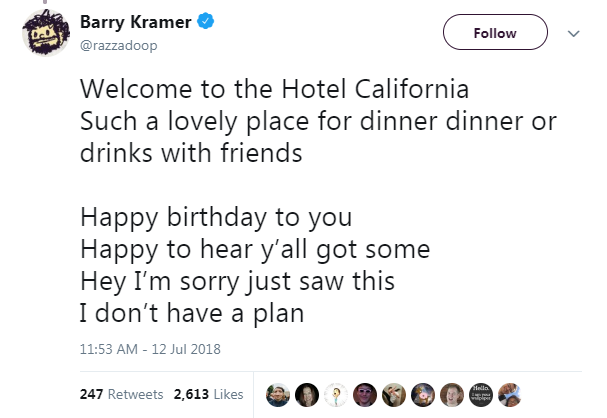Click Barry Kramer's profile avatar
This screenshot has width=607, height=418.
click(42, 40)
